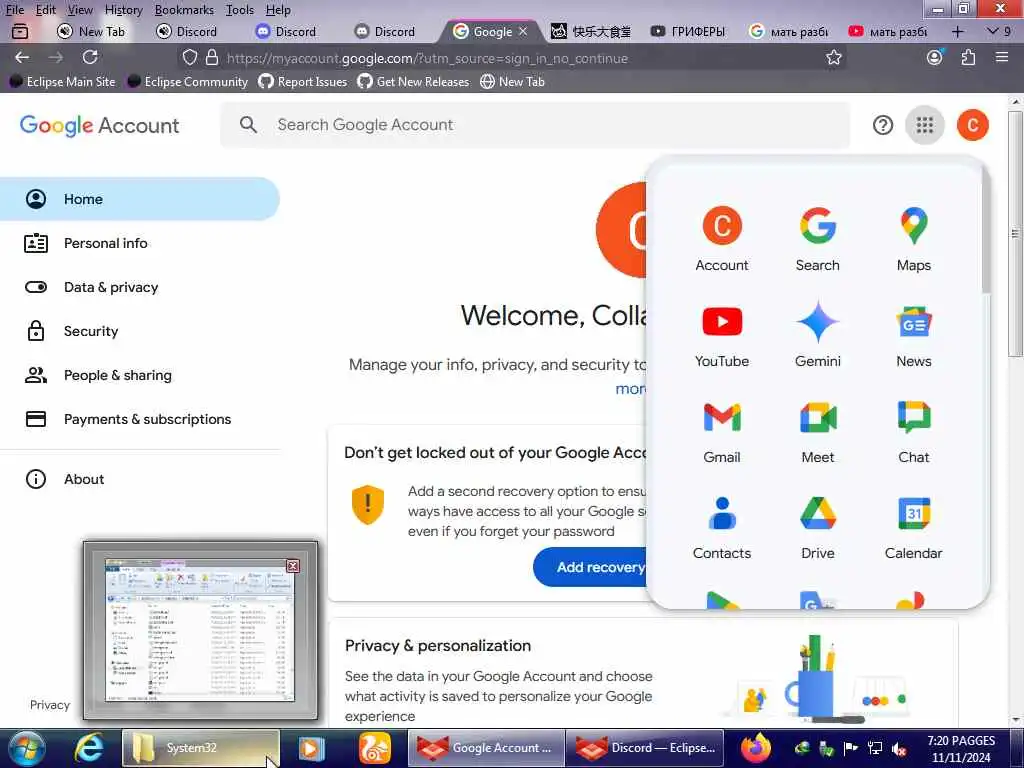Open Google News from the apps panel

point(914,335)
